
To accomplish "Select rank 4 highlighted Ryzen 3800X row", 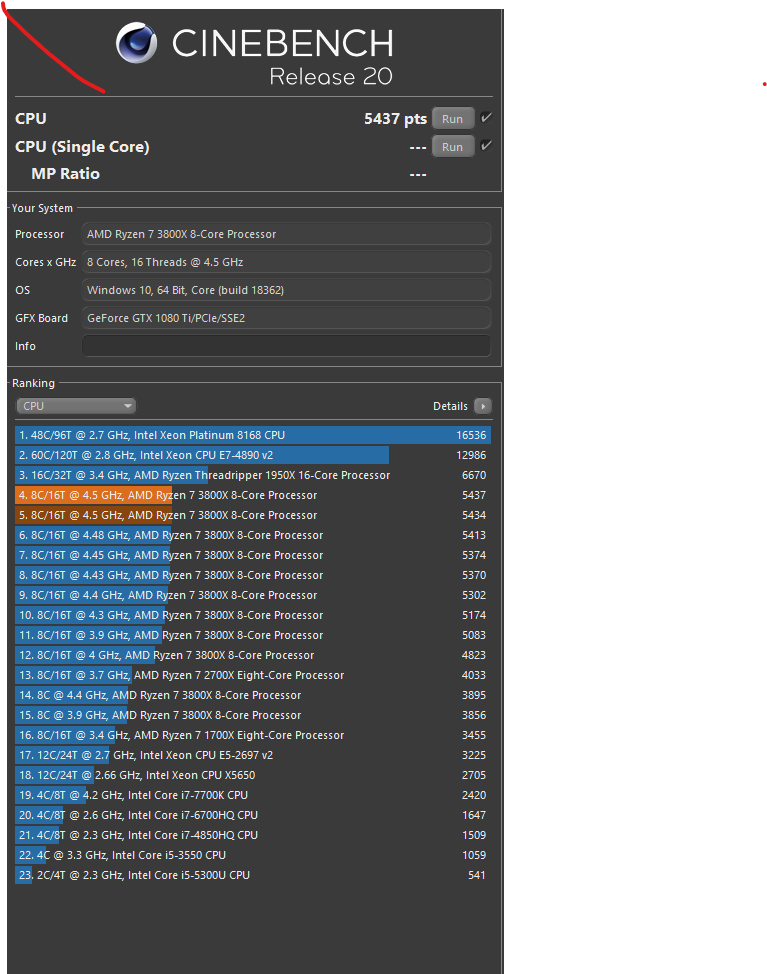I will click(253, 495).
